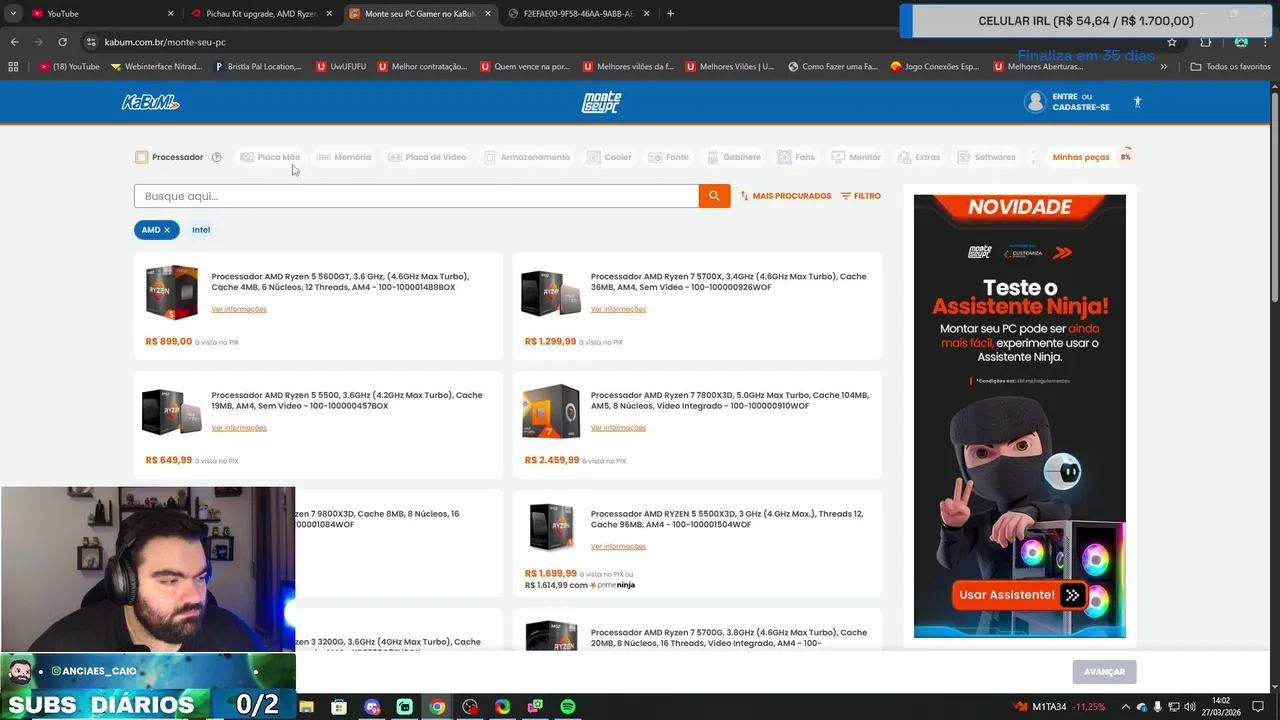The width and height of the screenshot is (1280, 720).
Task: Click the orange search magnifier button
Action: tap(714, 196)
